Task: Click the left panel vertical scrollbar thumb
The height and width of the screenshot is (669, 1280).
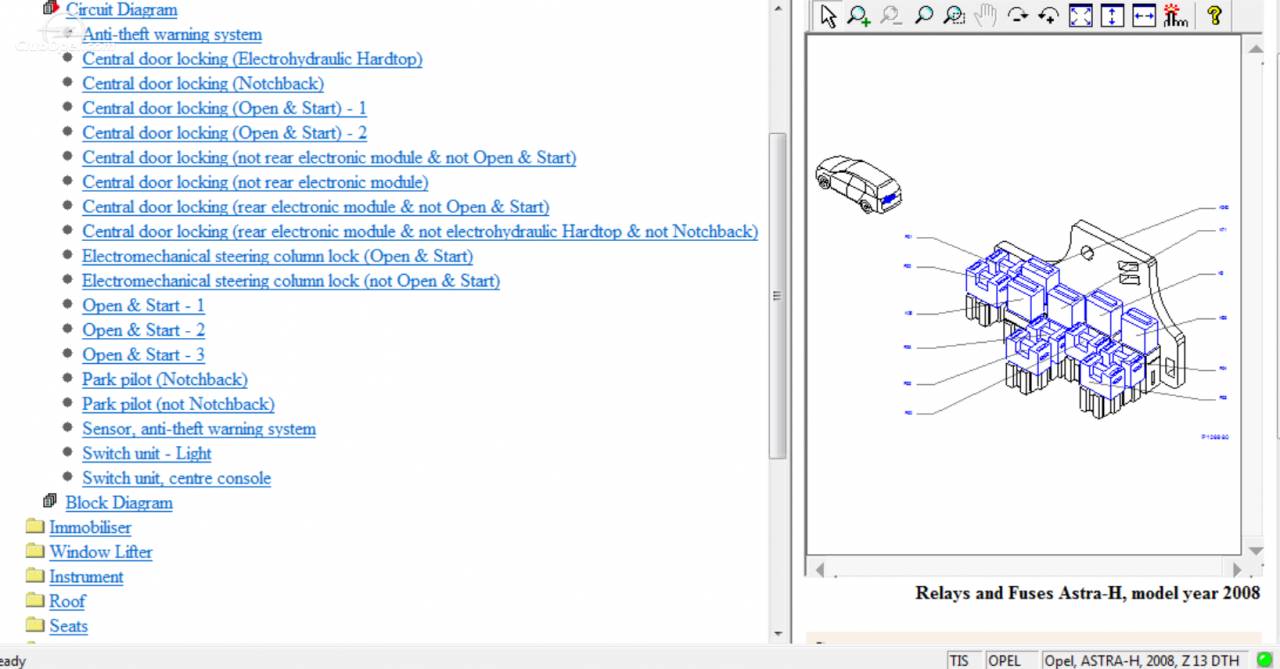Action: click(778, 296)
